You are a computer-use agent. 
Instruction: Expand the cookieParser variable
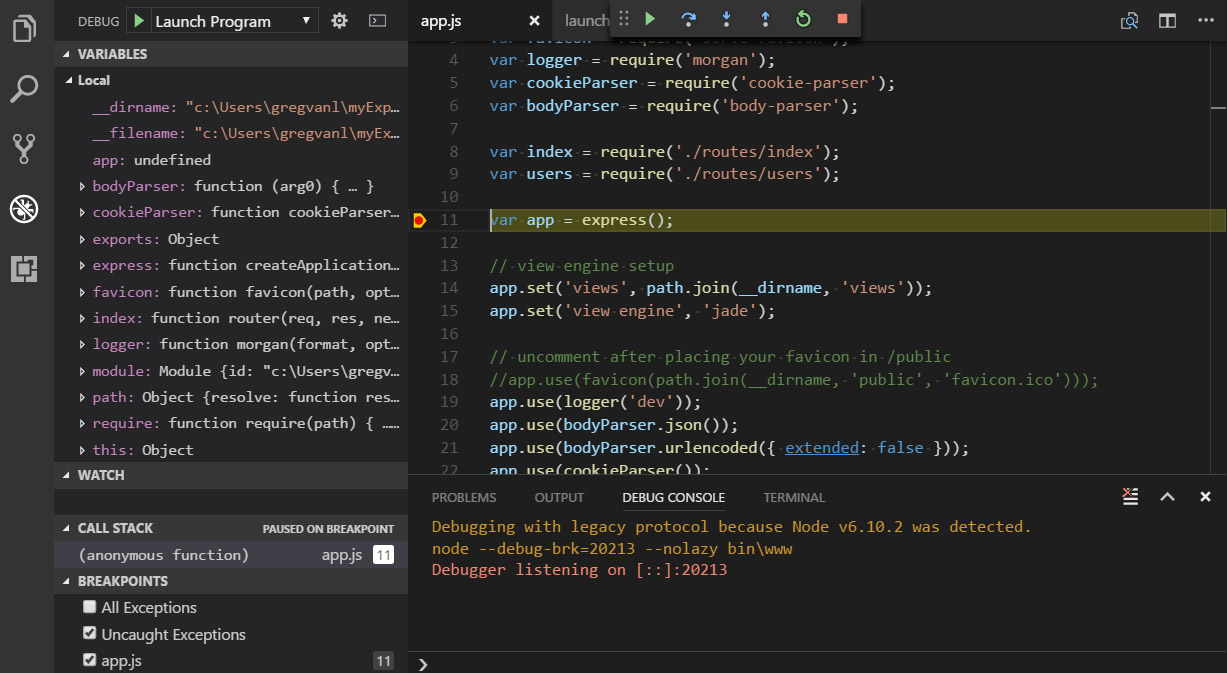82,212
